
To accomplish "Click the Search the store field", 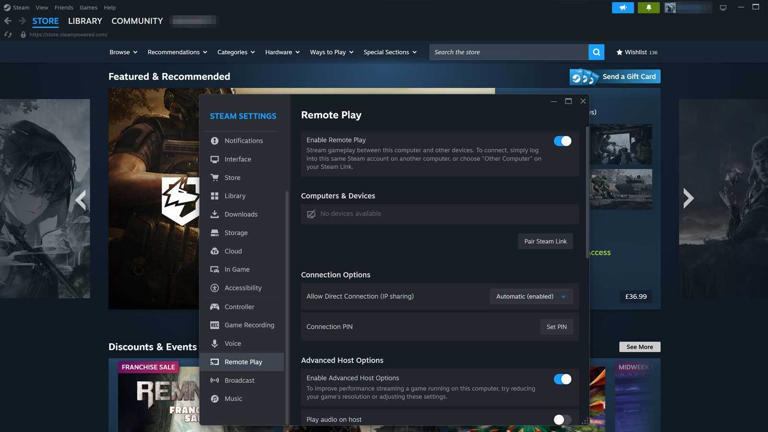I will pyautogui.click(x=509, y=52).
